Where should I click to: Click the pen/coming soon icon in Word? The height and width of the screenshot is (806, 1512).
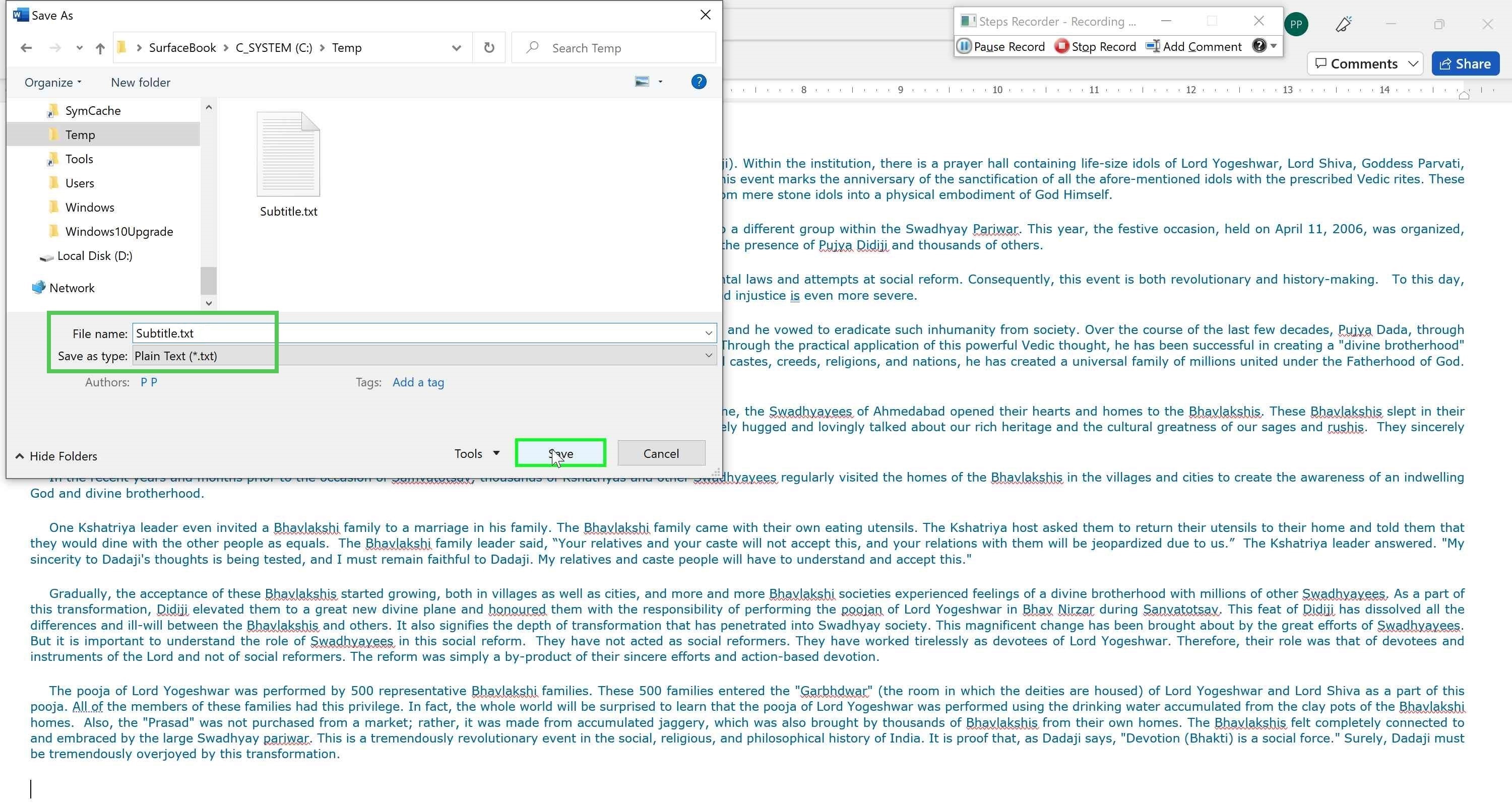(x=1344, y=24)
